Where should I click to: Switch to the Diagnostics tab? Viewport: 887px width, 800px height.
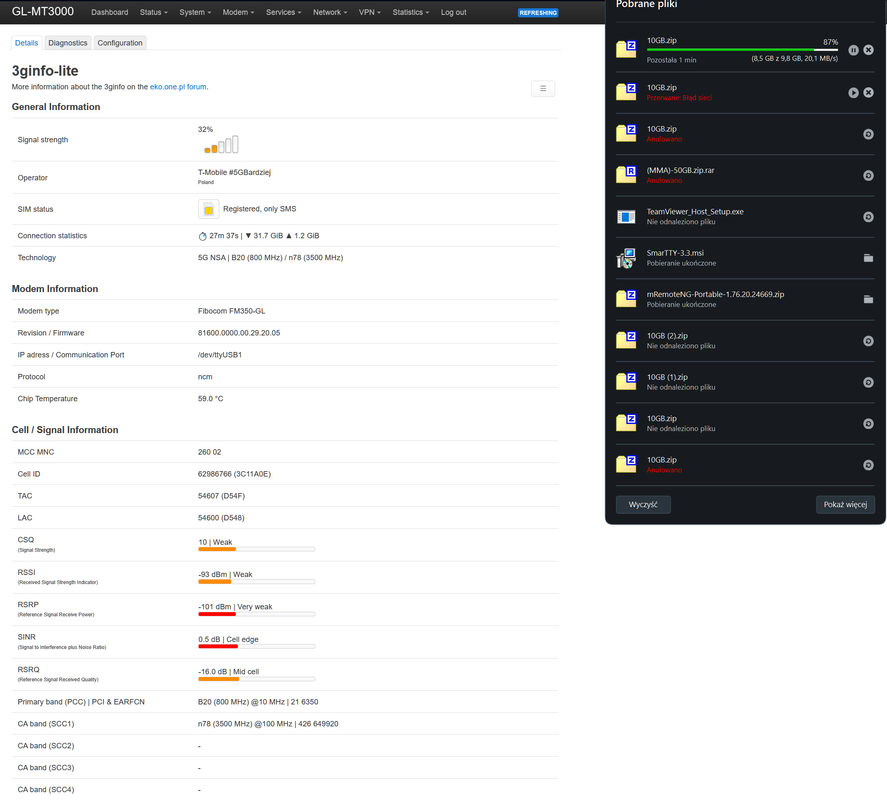pyautogui.click(x=67, y=43)
